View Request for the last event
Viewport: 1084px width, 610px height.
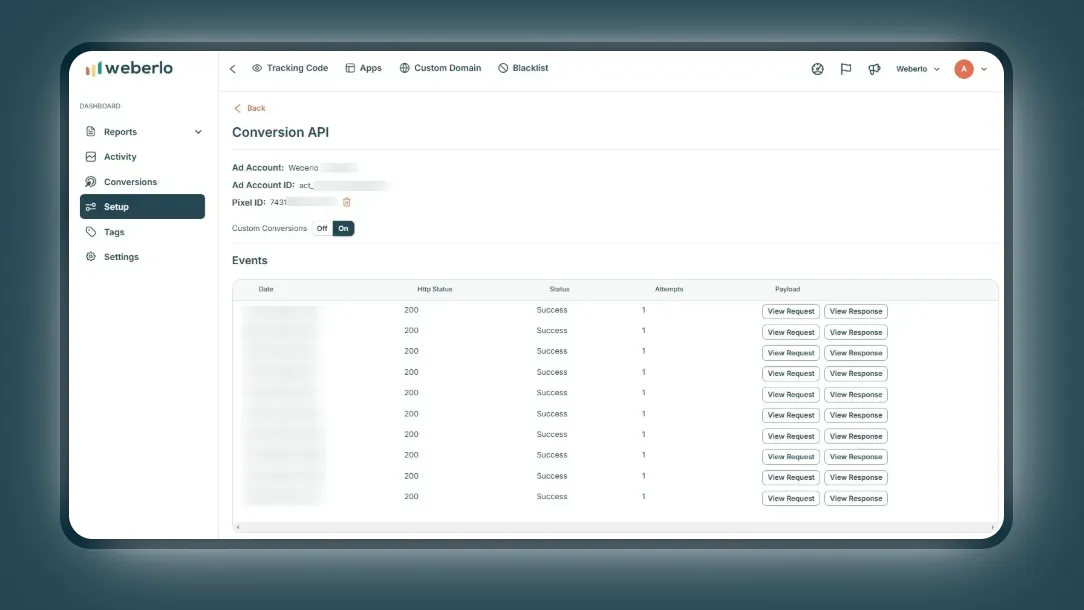coord(791,498)
